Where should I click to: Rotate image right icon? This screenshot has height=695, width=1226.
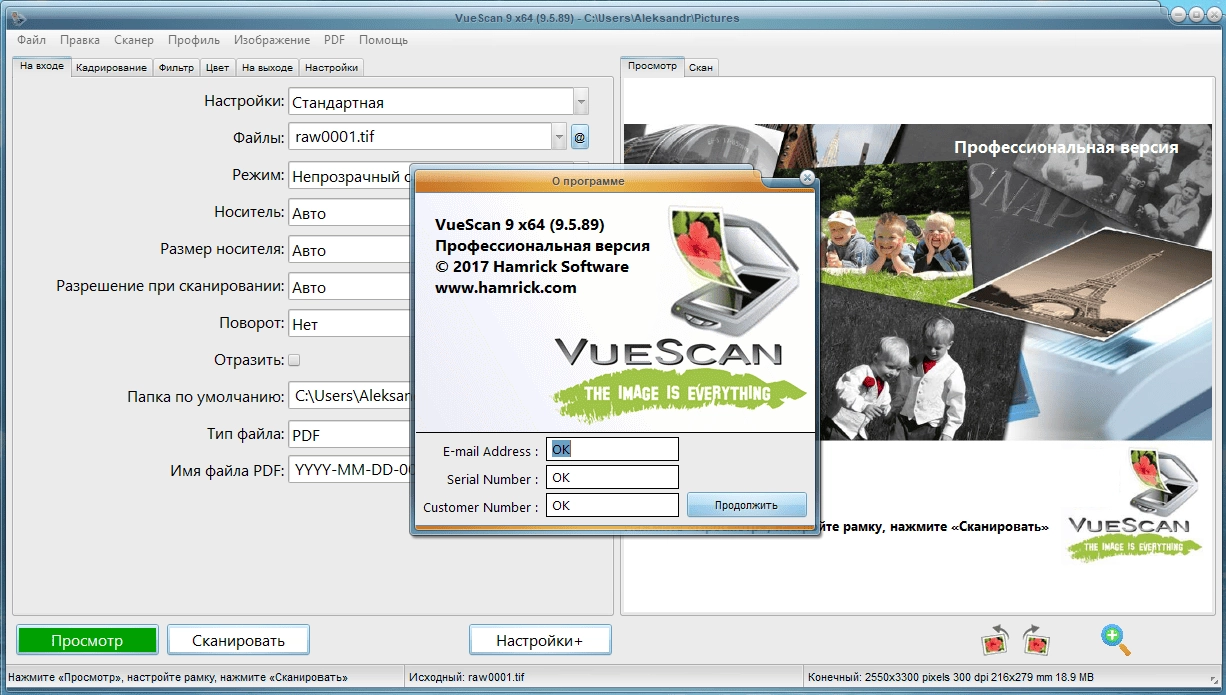click(1037, 639)
